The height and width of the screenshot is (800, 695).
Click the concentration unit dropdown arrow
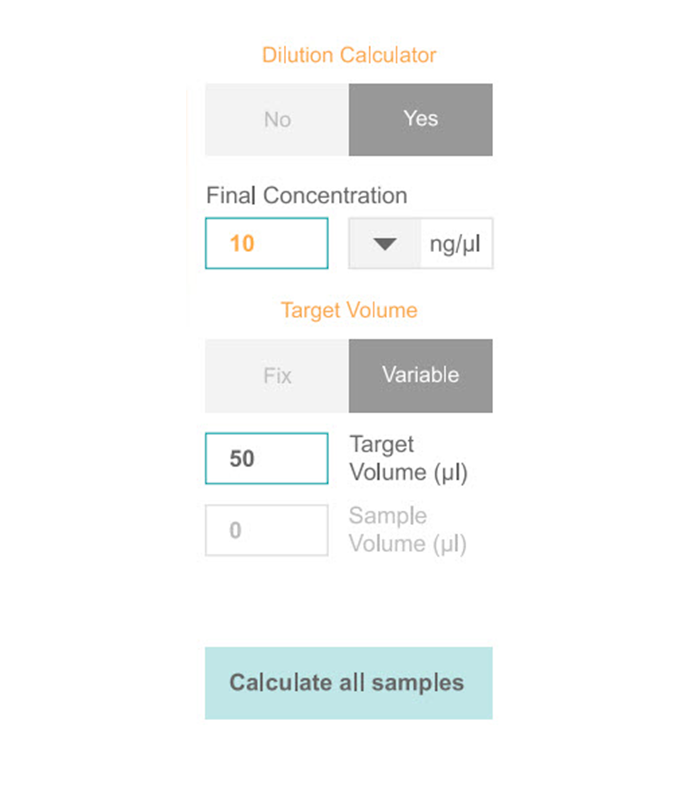[x=385, y=243]
